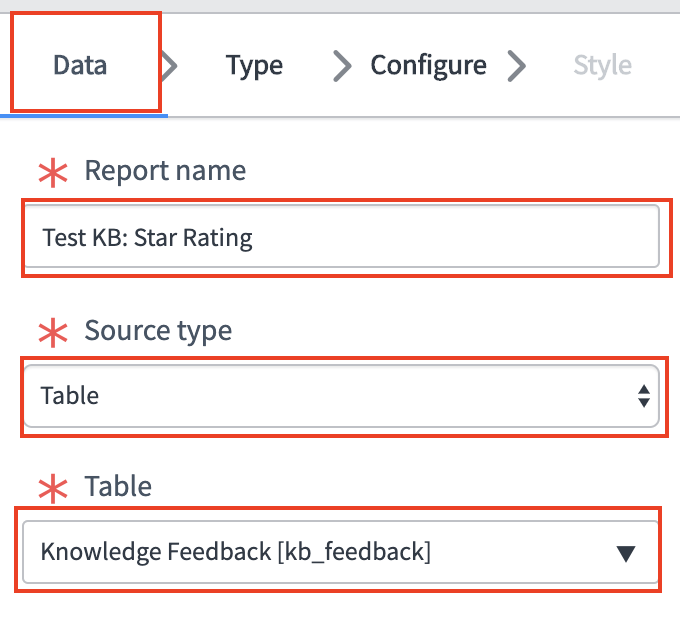Viewport: 680px width, 634px height.
Task: Open the Table selection combo box
Action: 330,551
